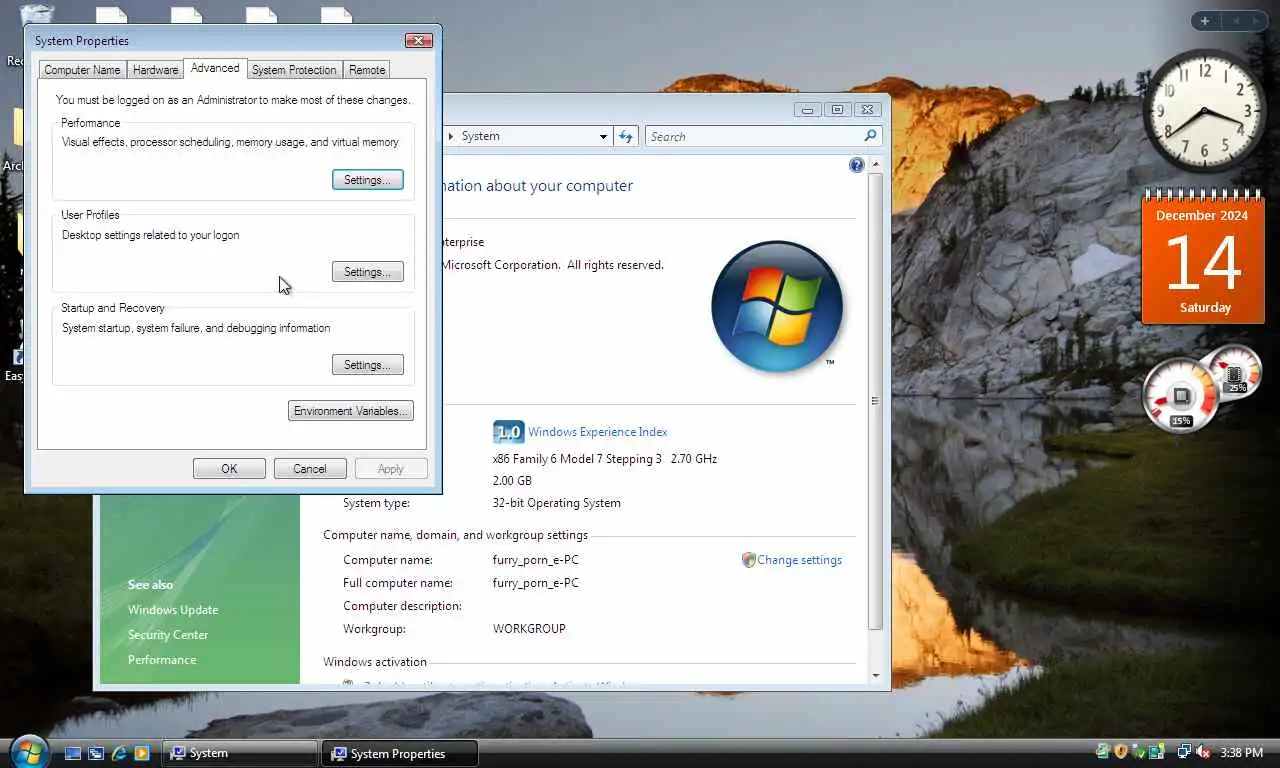Open the network connection tray icon
Viewport: 1280px width, 768px height.
click(1184, 752)
